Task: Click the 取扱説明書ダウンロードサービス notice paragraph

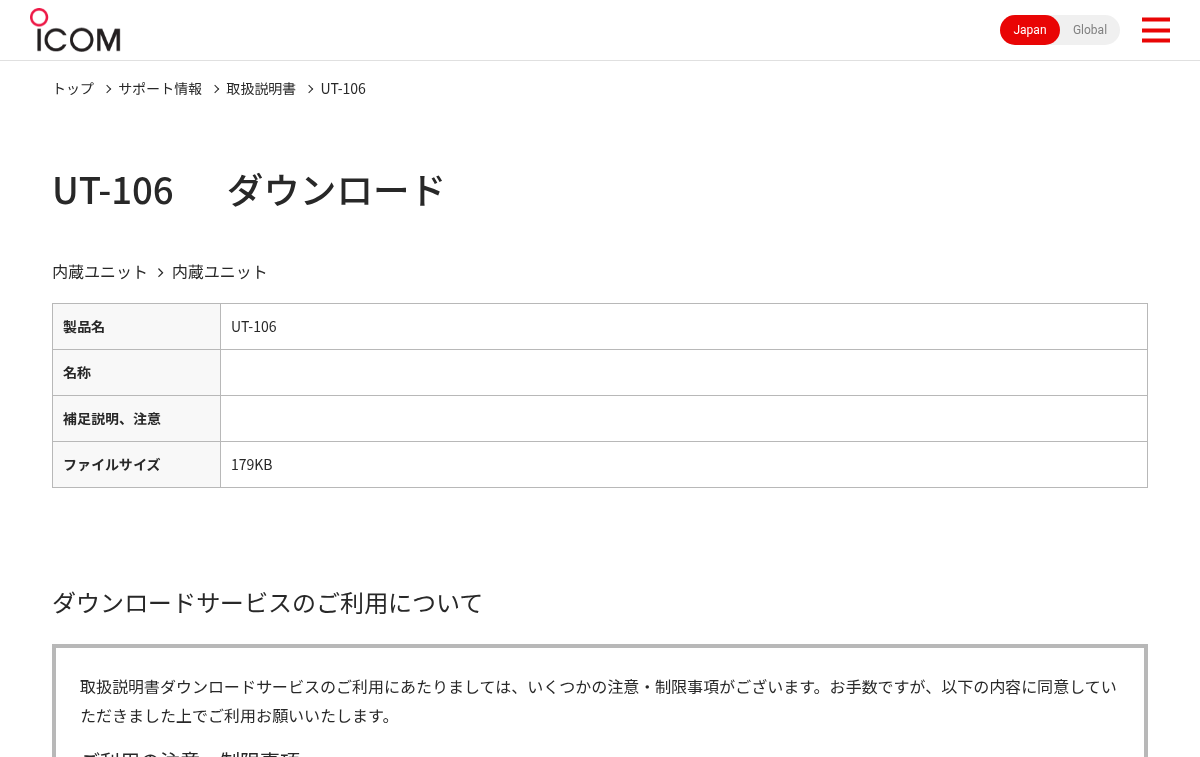Action: click(x=598, y=701)
